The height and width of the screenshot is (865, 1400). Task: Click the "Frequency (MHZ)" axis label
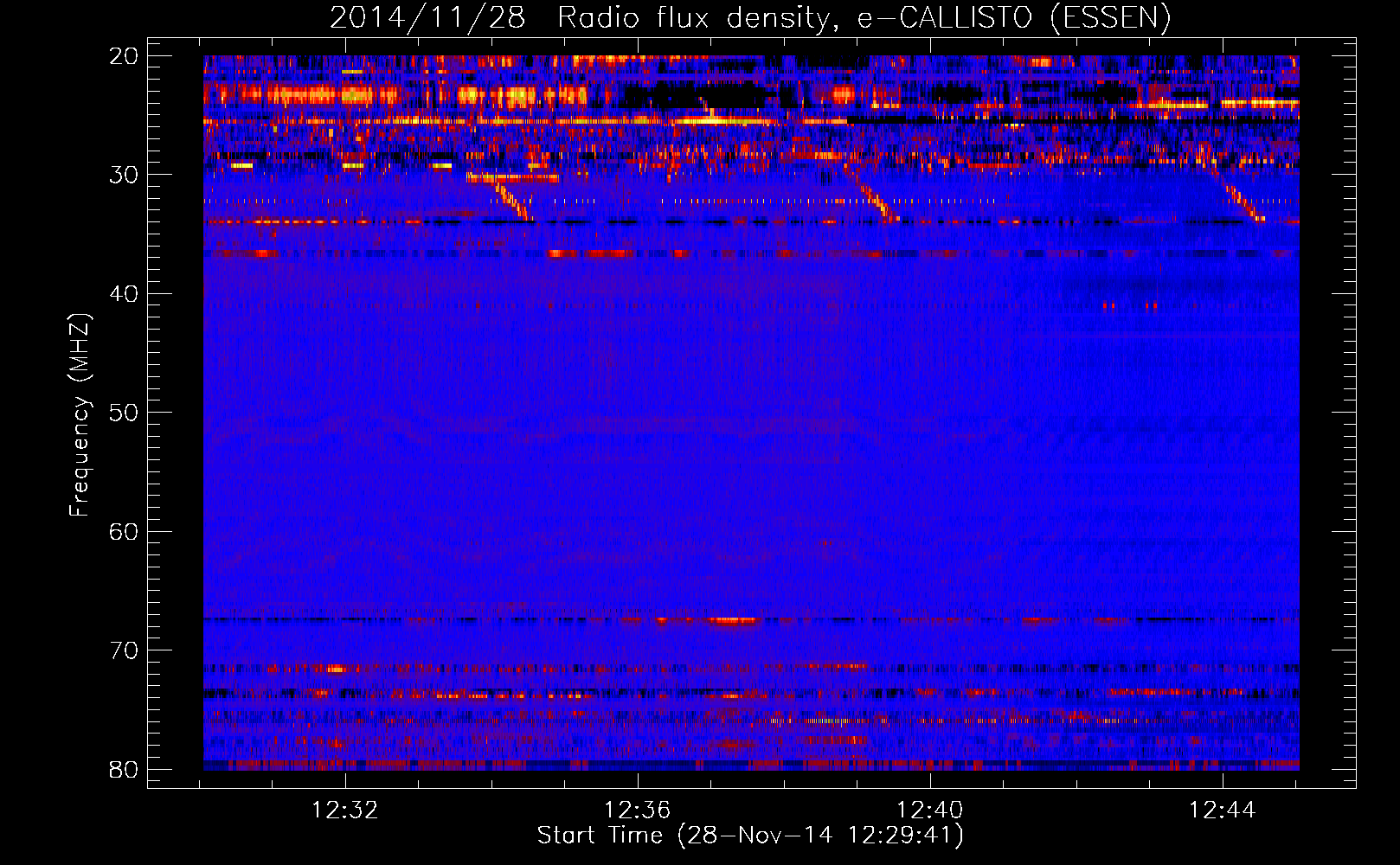(80, 416)
